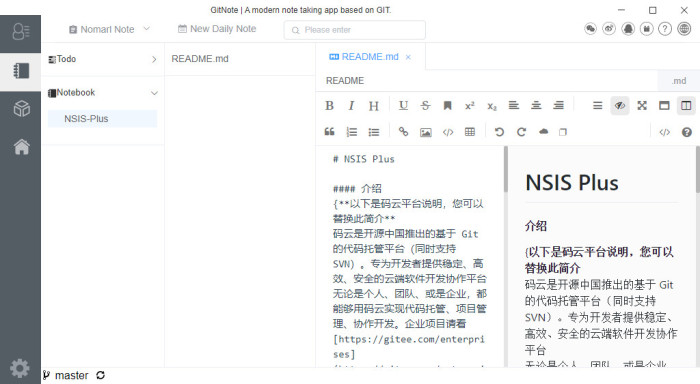The image size is (700, 384).
Task: Insert a hyperlink
Action: (x=403, y=132)
